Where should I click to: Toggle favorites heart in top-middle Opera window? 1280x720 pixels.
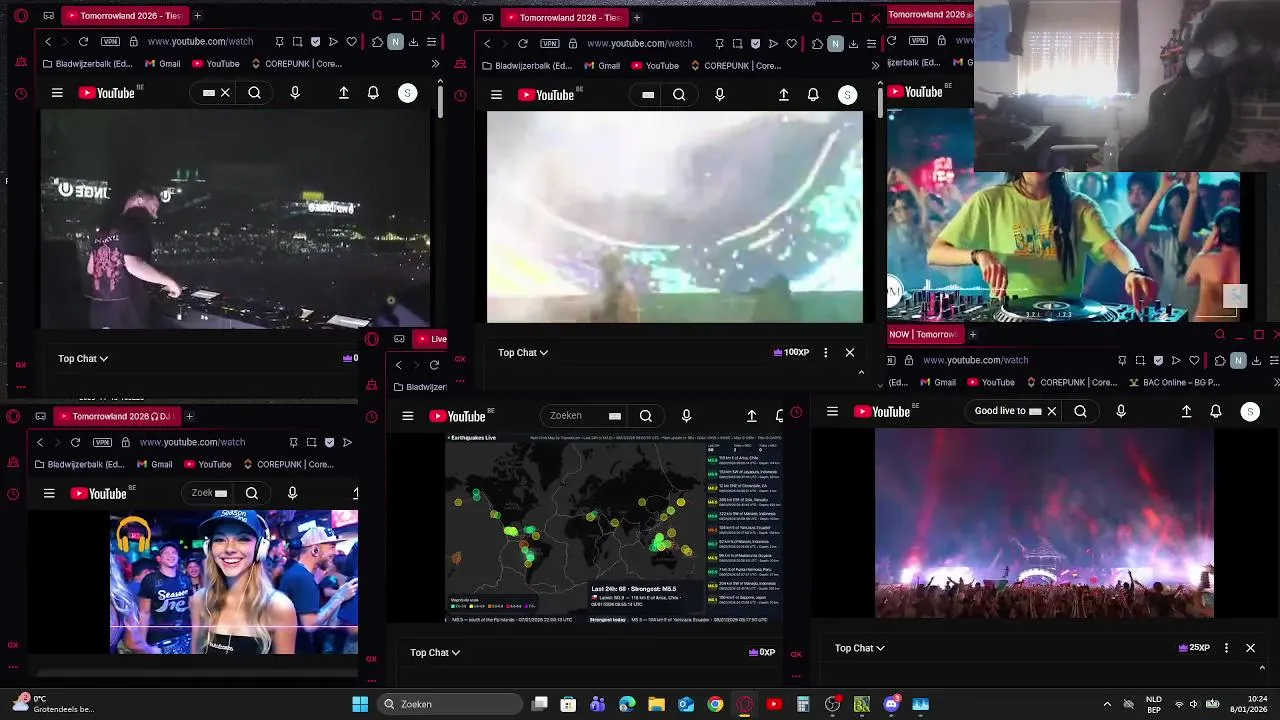click(791, 44)
